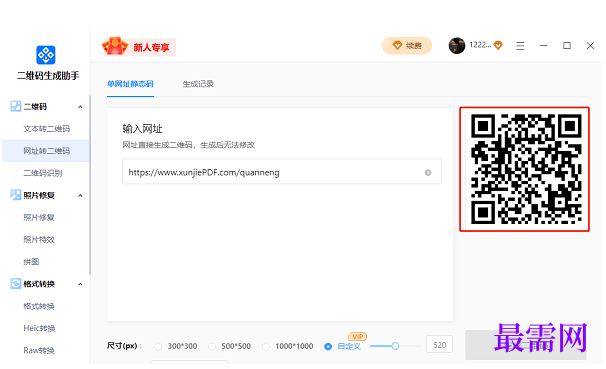Image resolution: width=606 pixels, height=369 pixels.
Task: Click the custom size value field 520
Action: 439,345
